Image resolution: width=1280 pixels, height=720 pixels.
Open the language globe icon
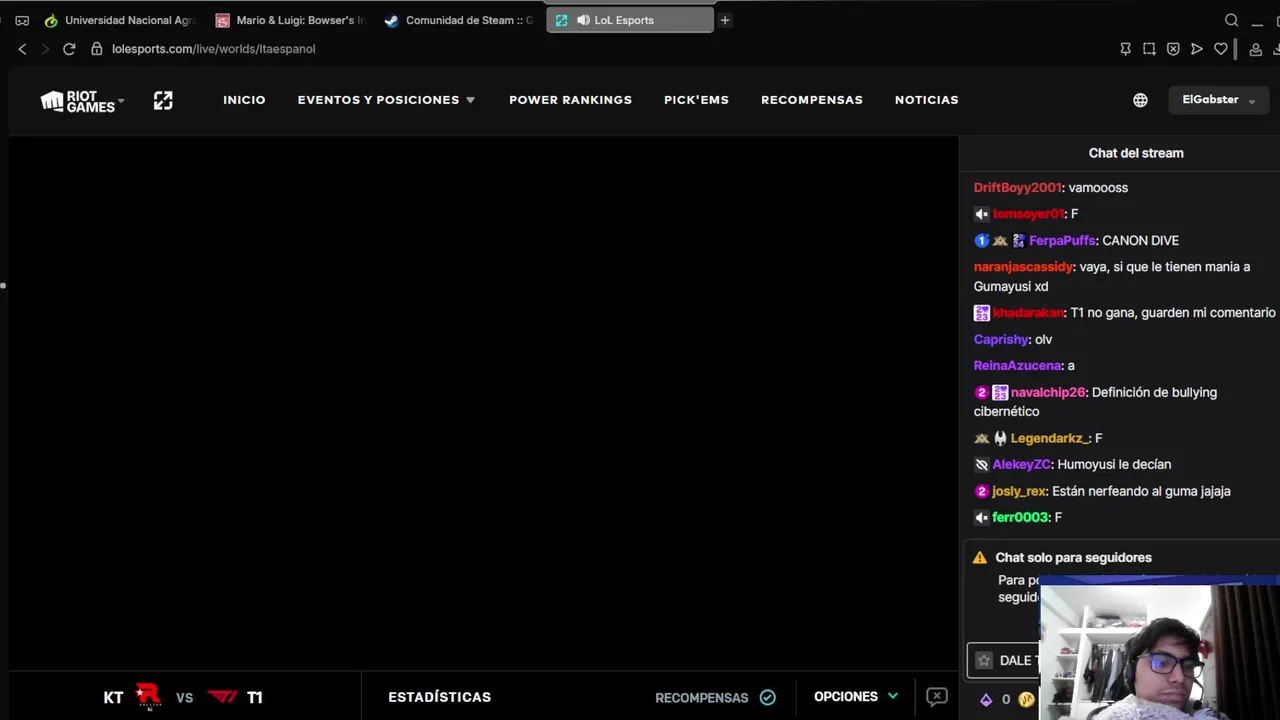pos(1140,100)
